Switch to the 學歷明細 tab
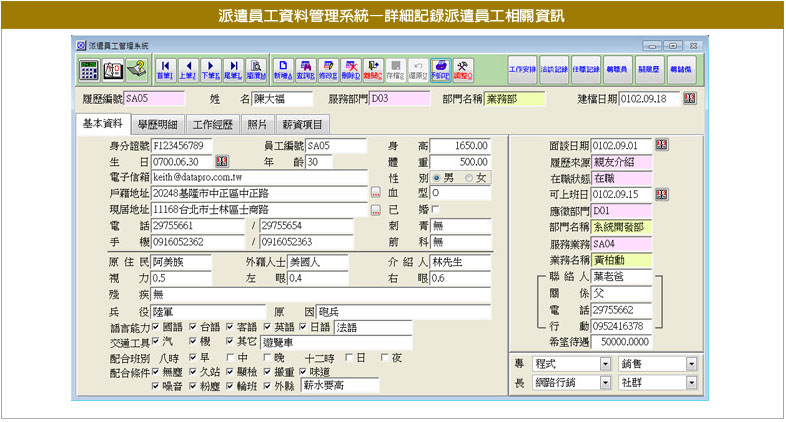This screenshot has height=422, width=786. pyautogui.click(x=157, y=124)
